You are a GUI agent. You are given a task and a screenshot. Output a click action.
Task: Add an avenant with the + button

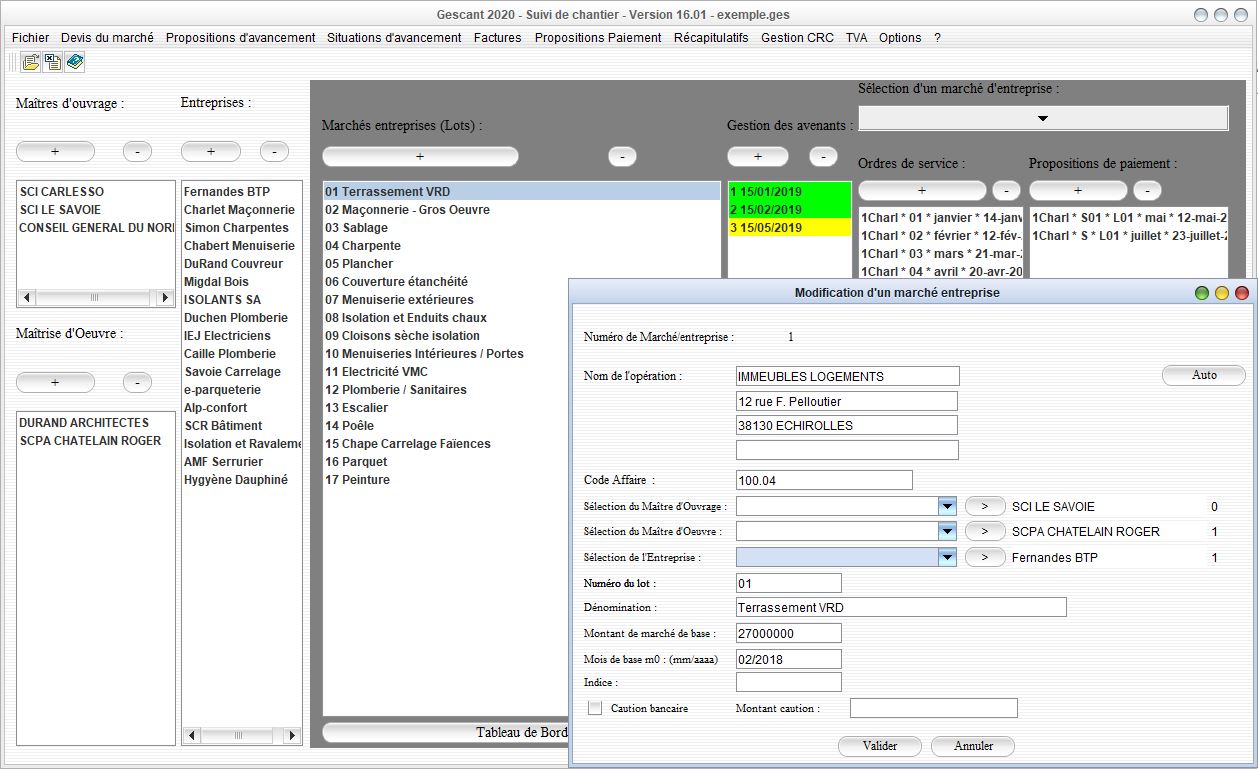tap(757, 156)
